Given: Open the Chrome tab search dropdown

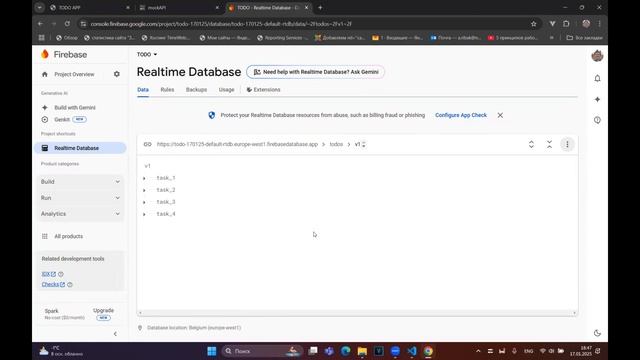Looking at the screenshot, I should point(40,7).
